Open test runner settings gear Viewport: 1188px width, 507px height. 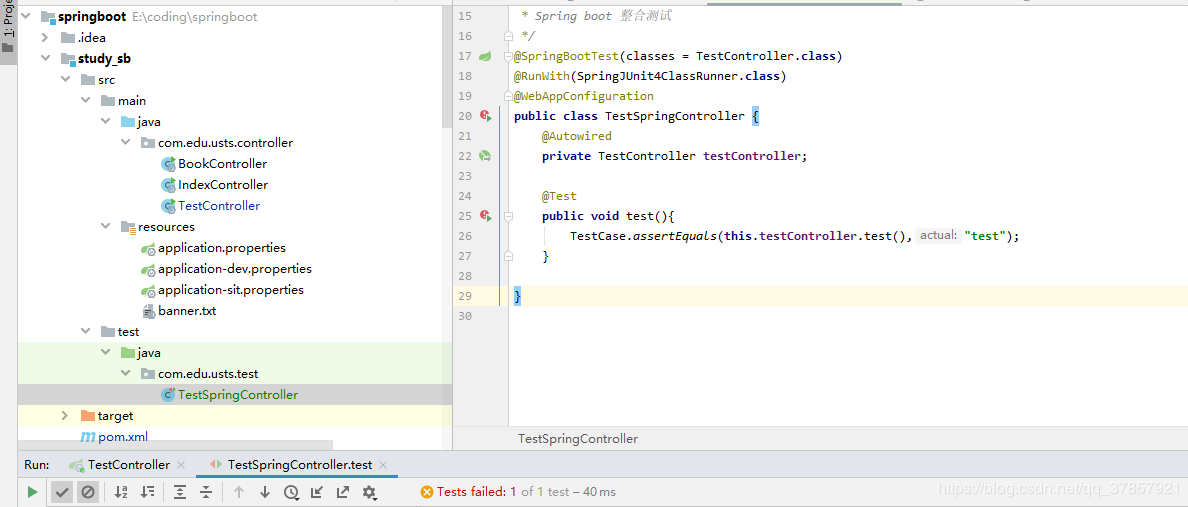(x=370, y=492)
